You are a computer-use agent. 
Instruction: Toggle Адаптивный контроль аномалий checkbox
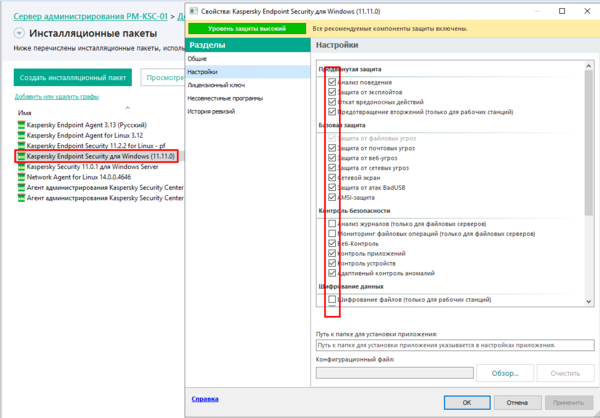[x=332, y=273]
